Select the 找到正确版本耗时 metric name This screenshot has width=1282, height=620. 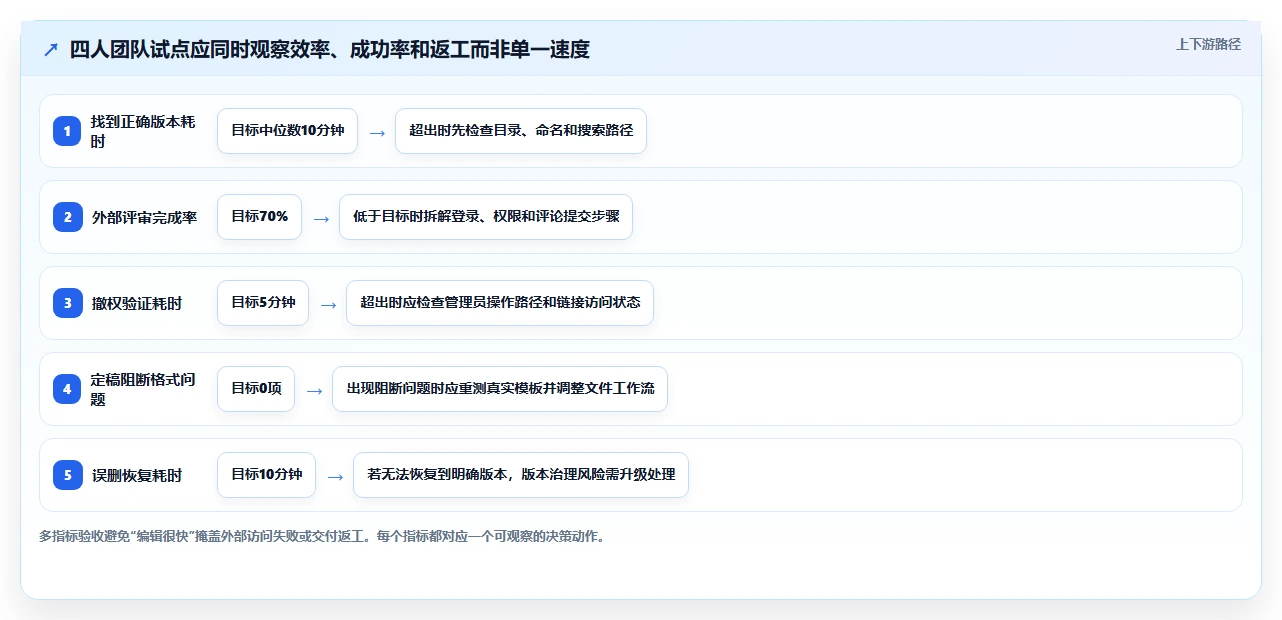pyautogui.click(x=143, y=131)
